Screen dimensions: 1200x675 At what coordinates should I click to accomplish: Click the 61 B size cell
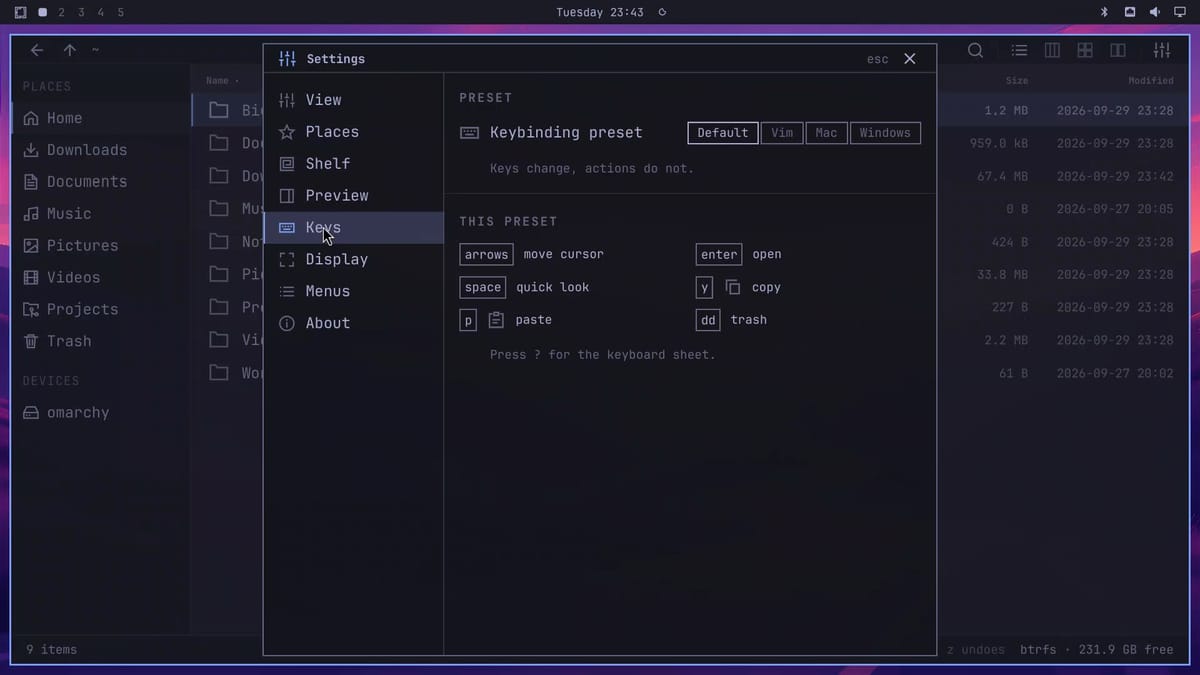tap(1013, 374)
